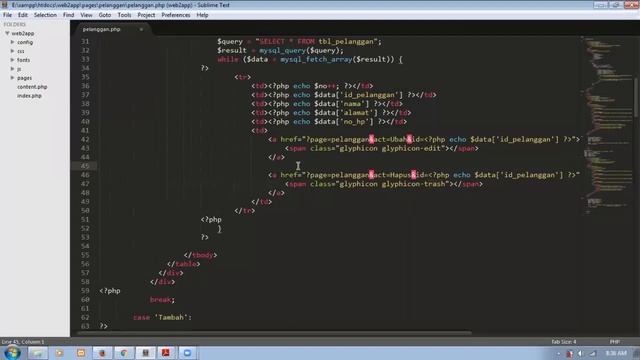Open index.php in the sidebar
The width and height of the screenshot is (640, 360).
(x=29, y=96)
